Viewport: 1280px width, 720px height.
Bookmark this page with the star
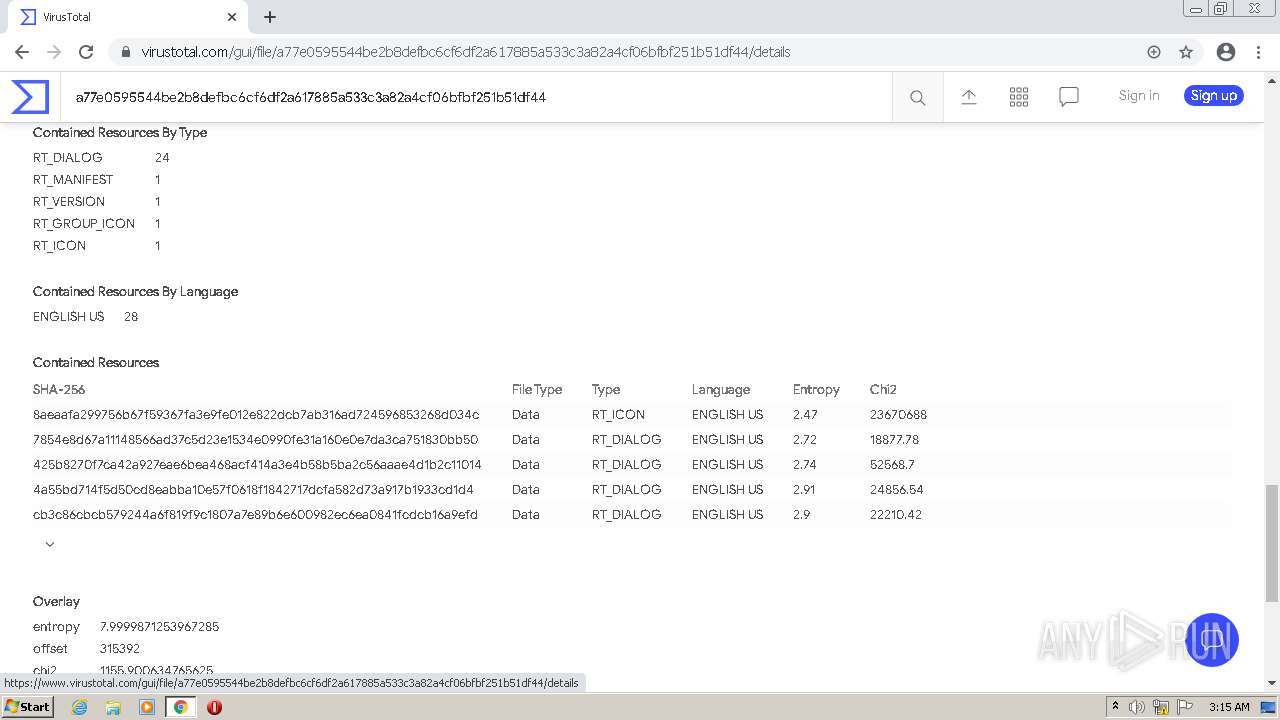[x=1186, y=52]
